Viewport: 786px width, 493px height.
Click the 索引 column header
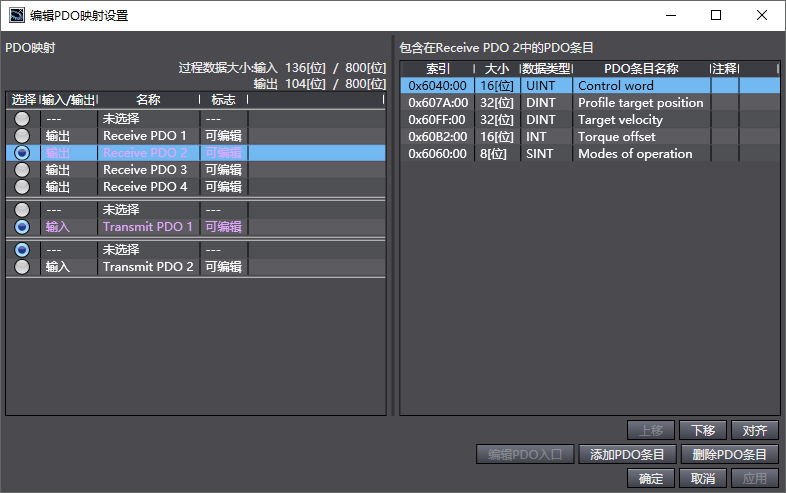coord(438,69)
